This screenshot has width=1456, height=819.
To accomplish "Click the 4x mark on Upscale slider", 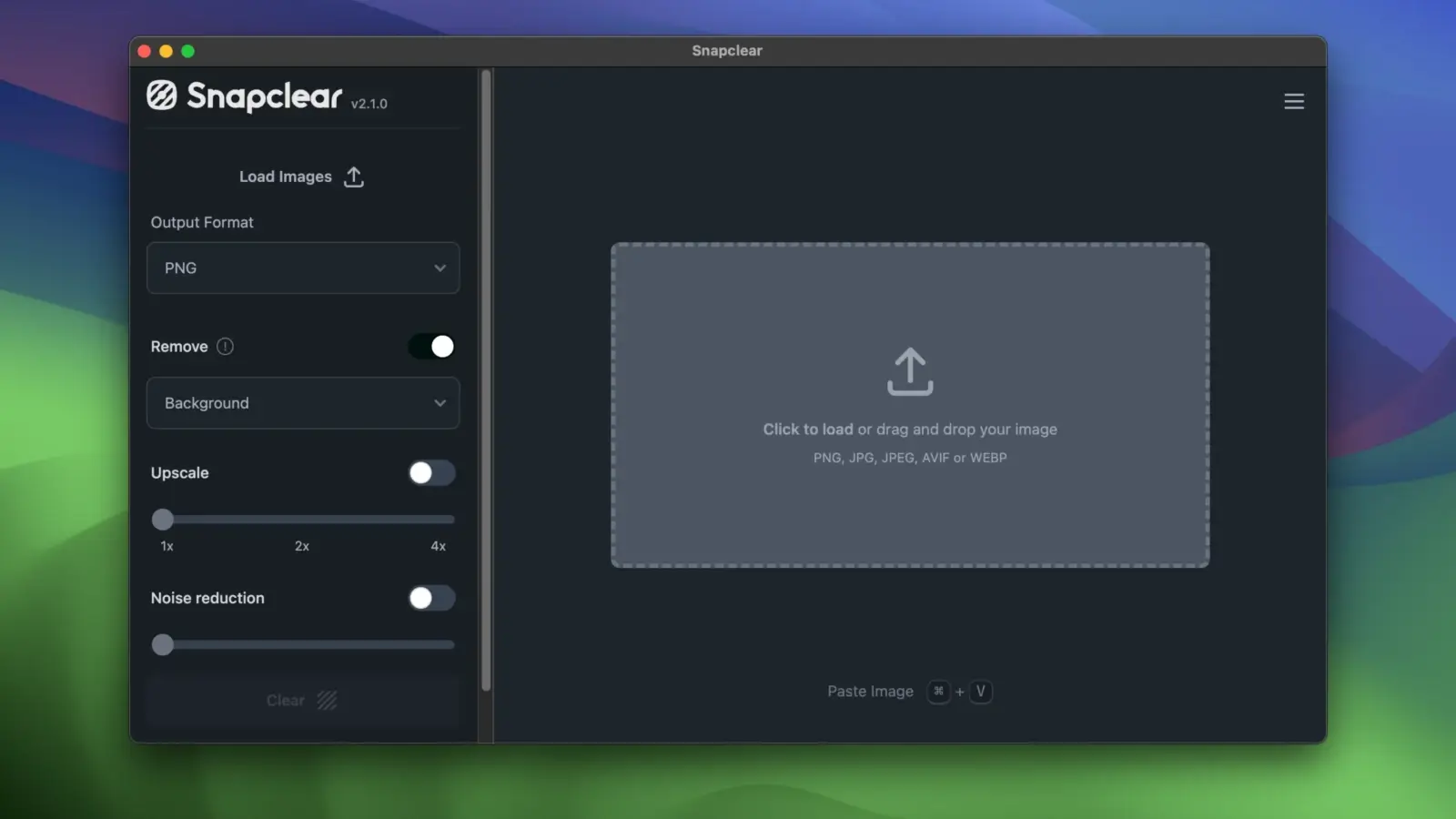I will (438, 546).
